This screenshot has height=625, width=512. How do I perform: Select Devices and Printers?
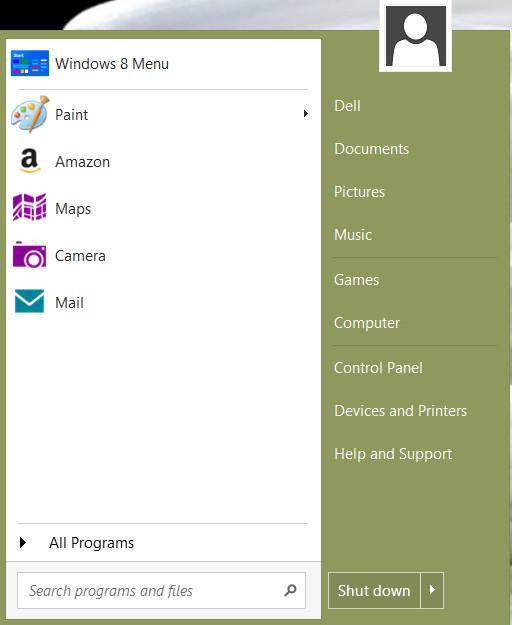pos(400,411)
